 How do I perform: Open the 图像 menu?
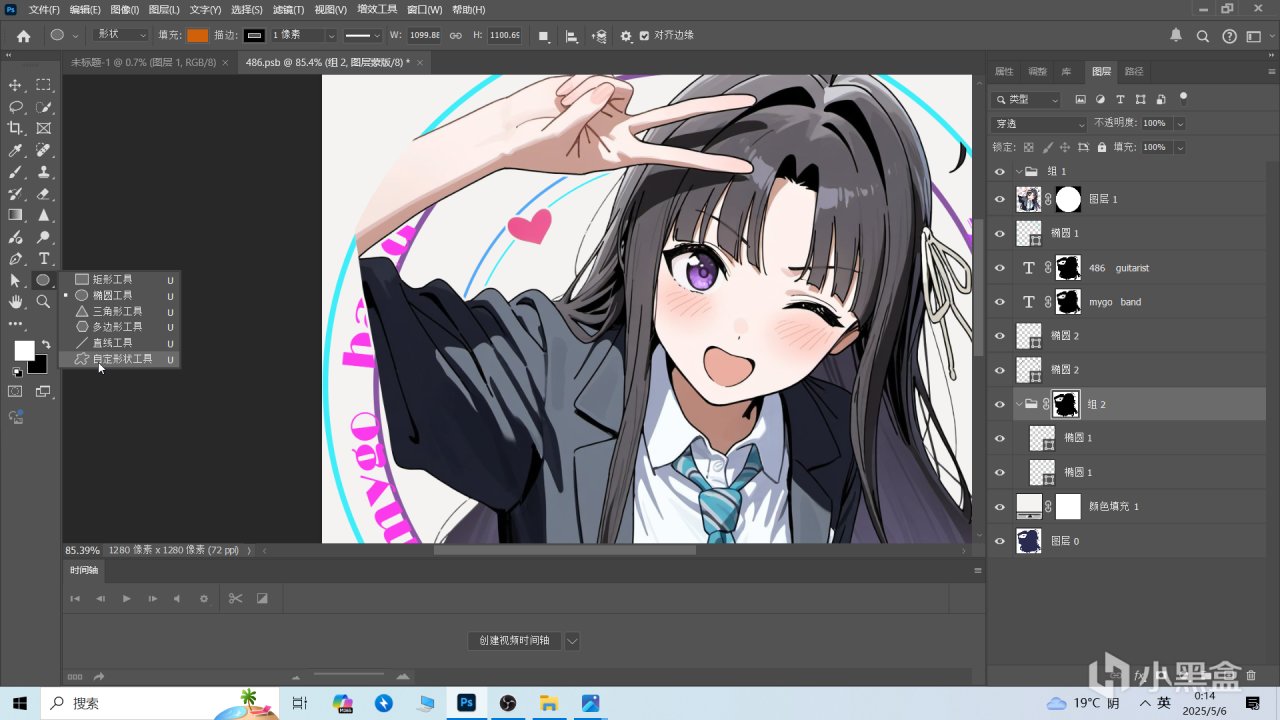click(x=125, y=9)
